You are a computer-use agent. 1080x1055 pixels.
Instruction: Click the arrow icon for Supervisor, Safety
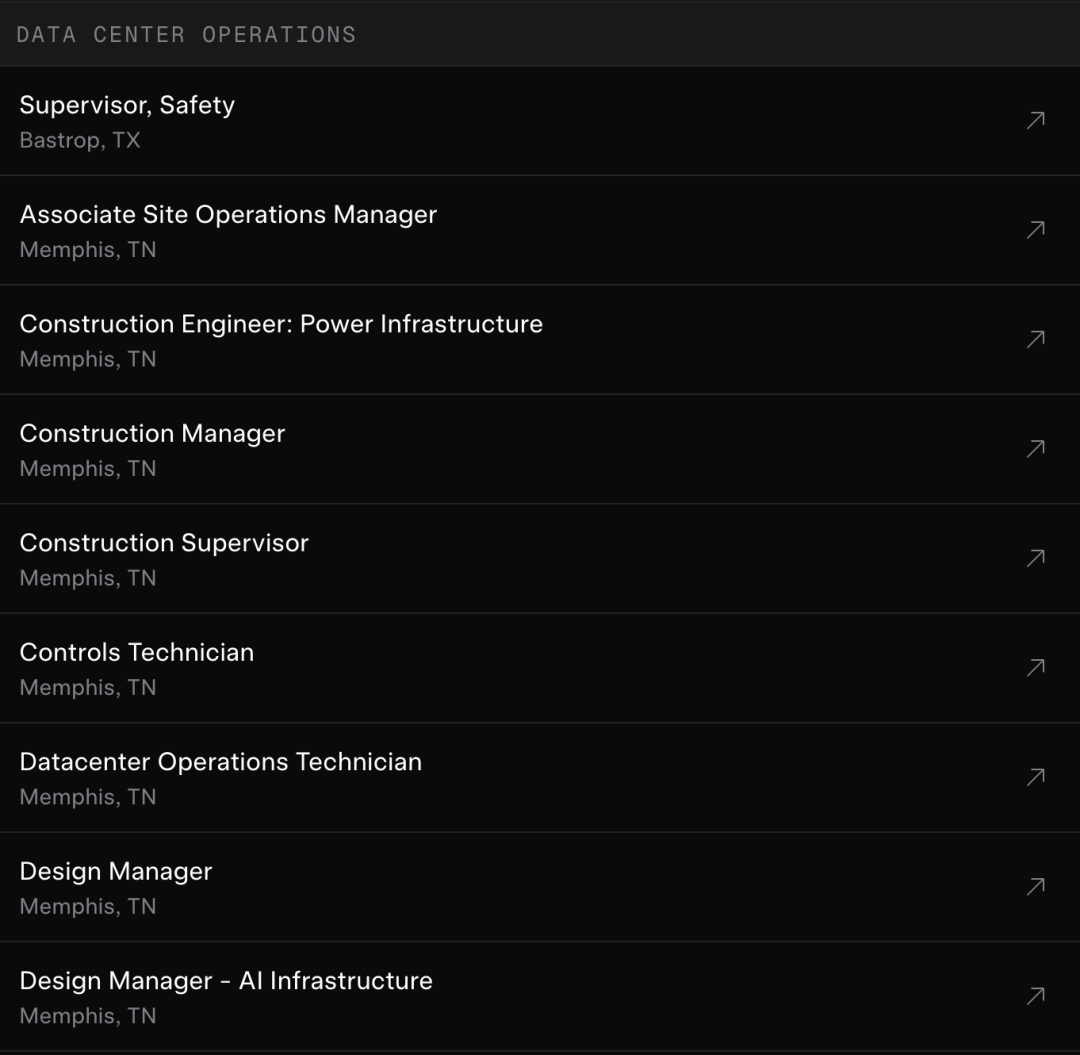1035,121
